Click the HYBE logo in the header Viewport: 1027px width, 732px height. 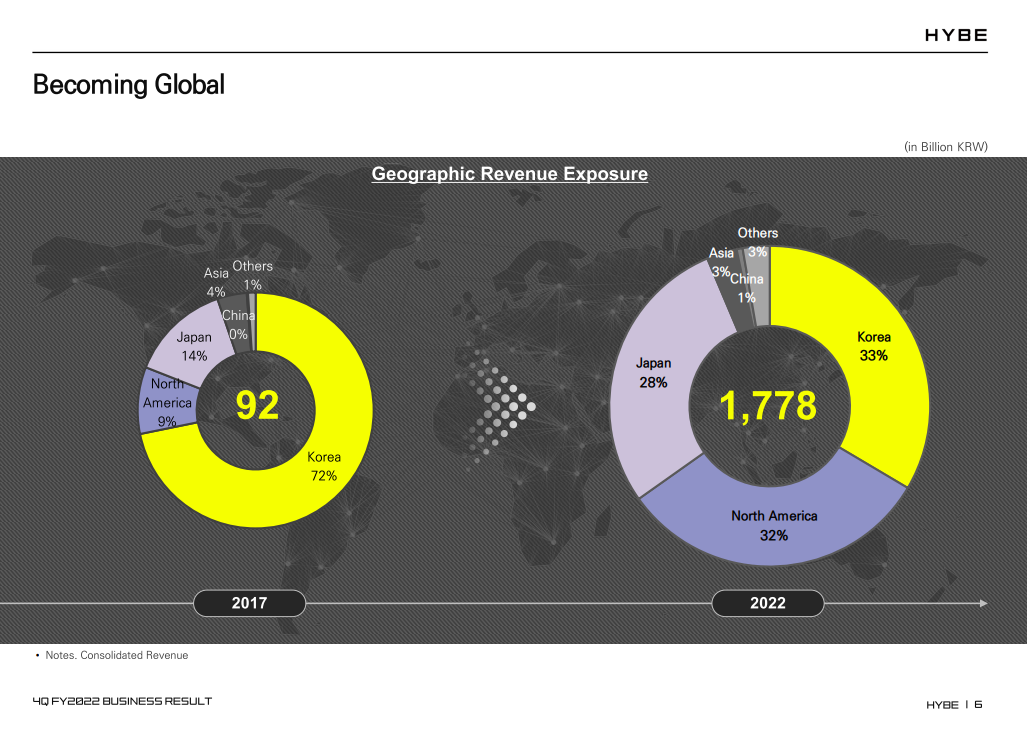pyautogui.click(x=956, y=35)
